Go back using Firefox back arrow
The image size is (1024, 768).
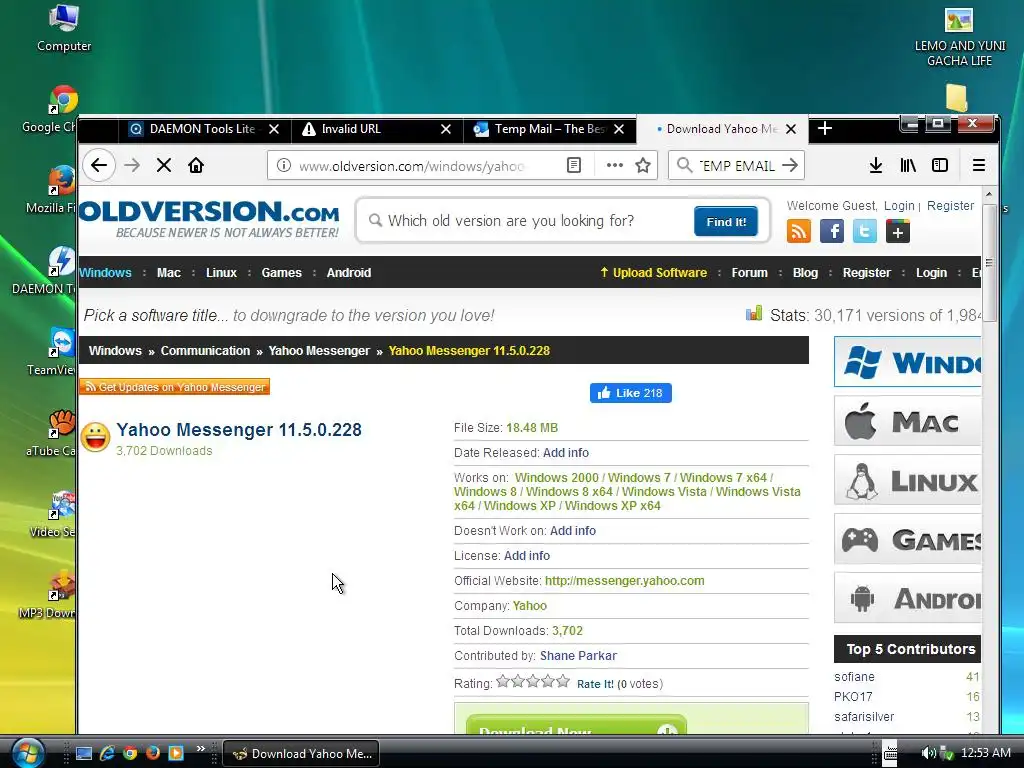point(99,165)
